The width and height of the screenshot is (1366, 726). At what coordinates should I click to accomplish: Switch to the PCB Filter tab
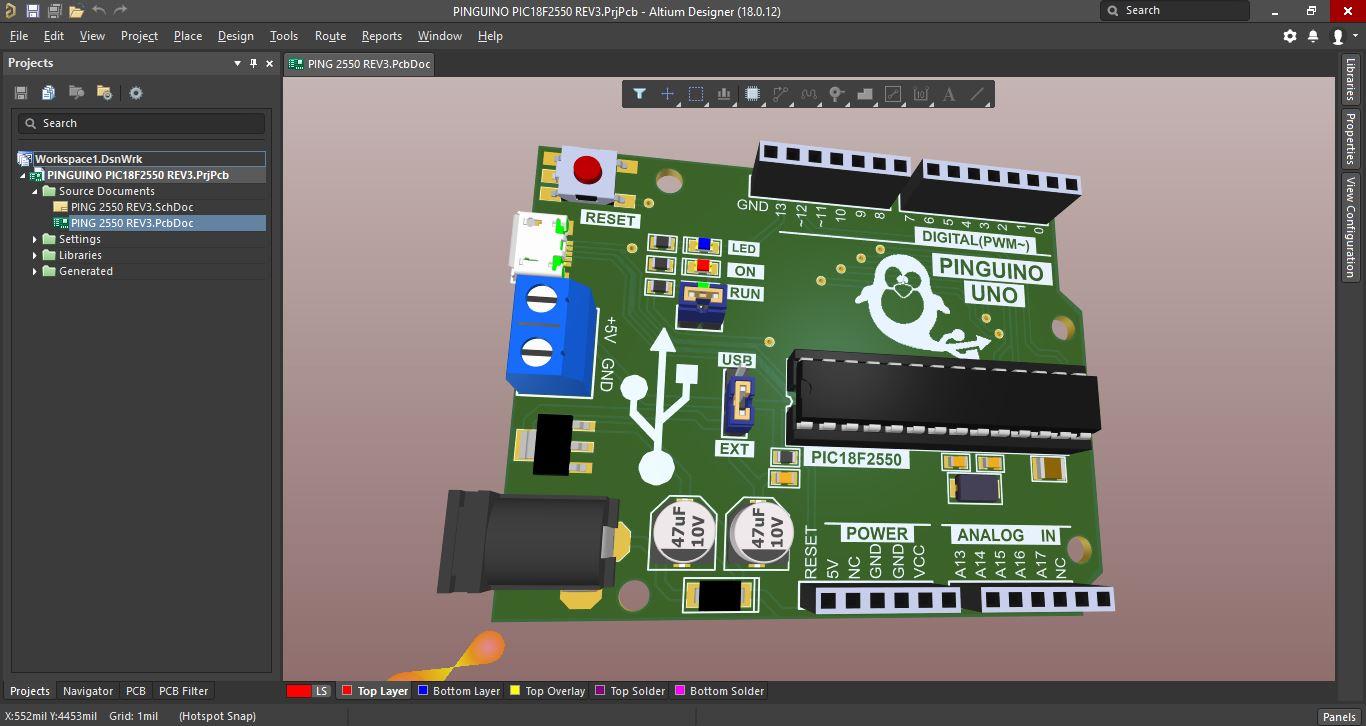click(184, 691)
